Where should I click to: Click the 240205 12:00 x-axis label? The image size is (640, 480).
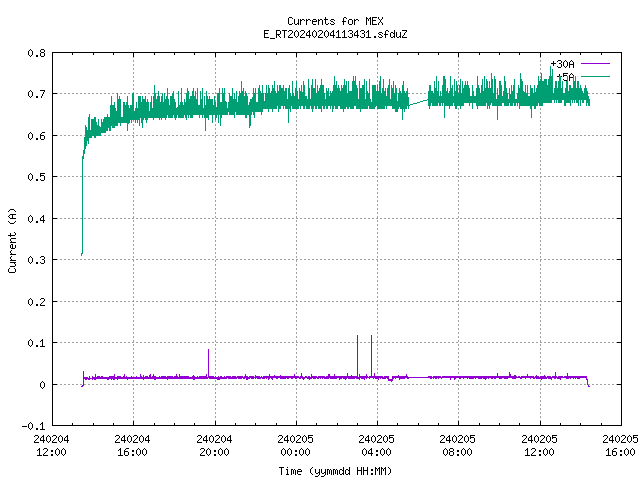(540, 445)
